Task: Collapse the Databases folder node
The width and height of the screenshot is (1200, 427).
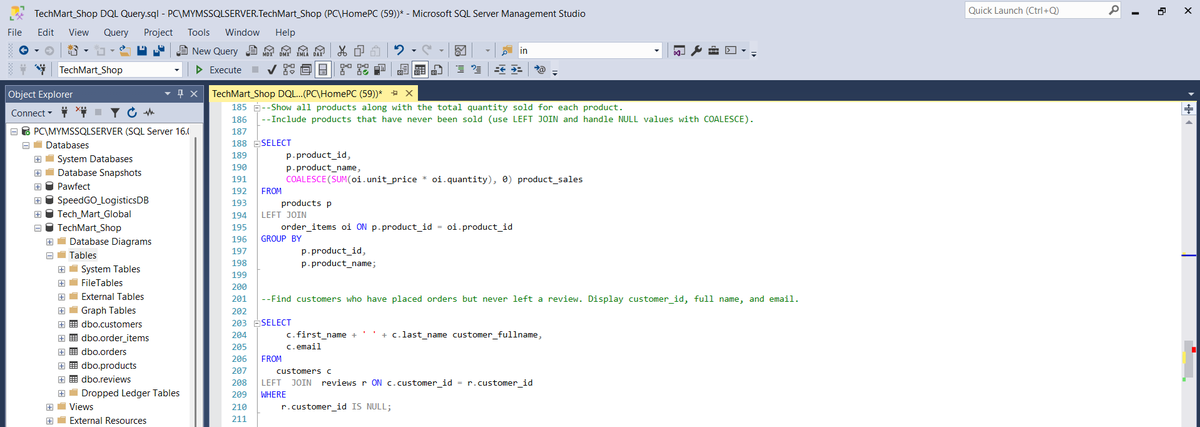Action: tap(26, 145)
